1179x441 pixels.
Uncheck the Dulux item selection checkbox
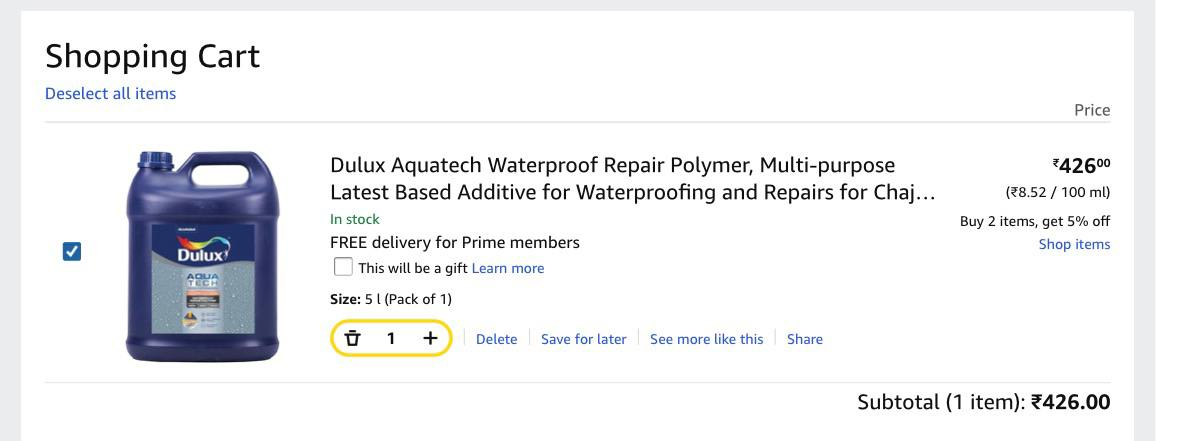pyautogui.click(x=72, y=251)
